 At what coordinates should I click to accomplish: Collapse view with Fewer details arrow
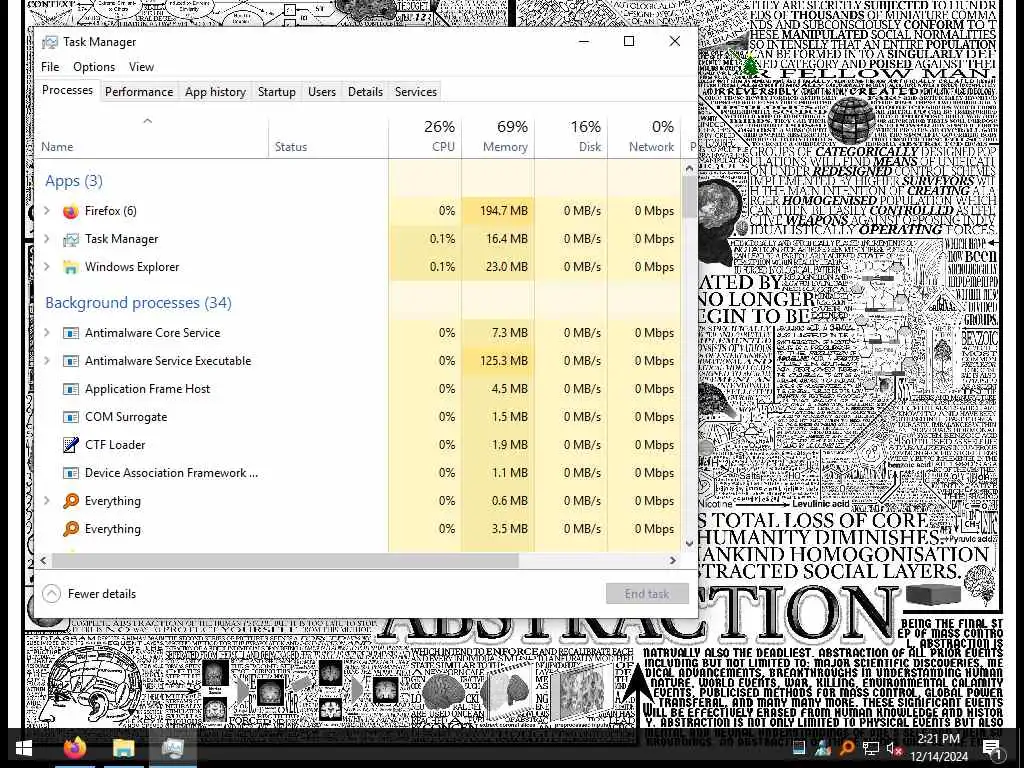(52, 594)
